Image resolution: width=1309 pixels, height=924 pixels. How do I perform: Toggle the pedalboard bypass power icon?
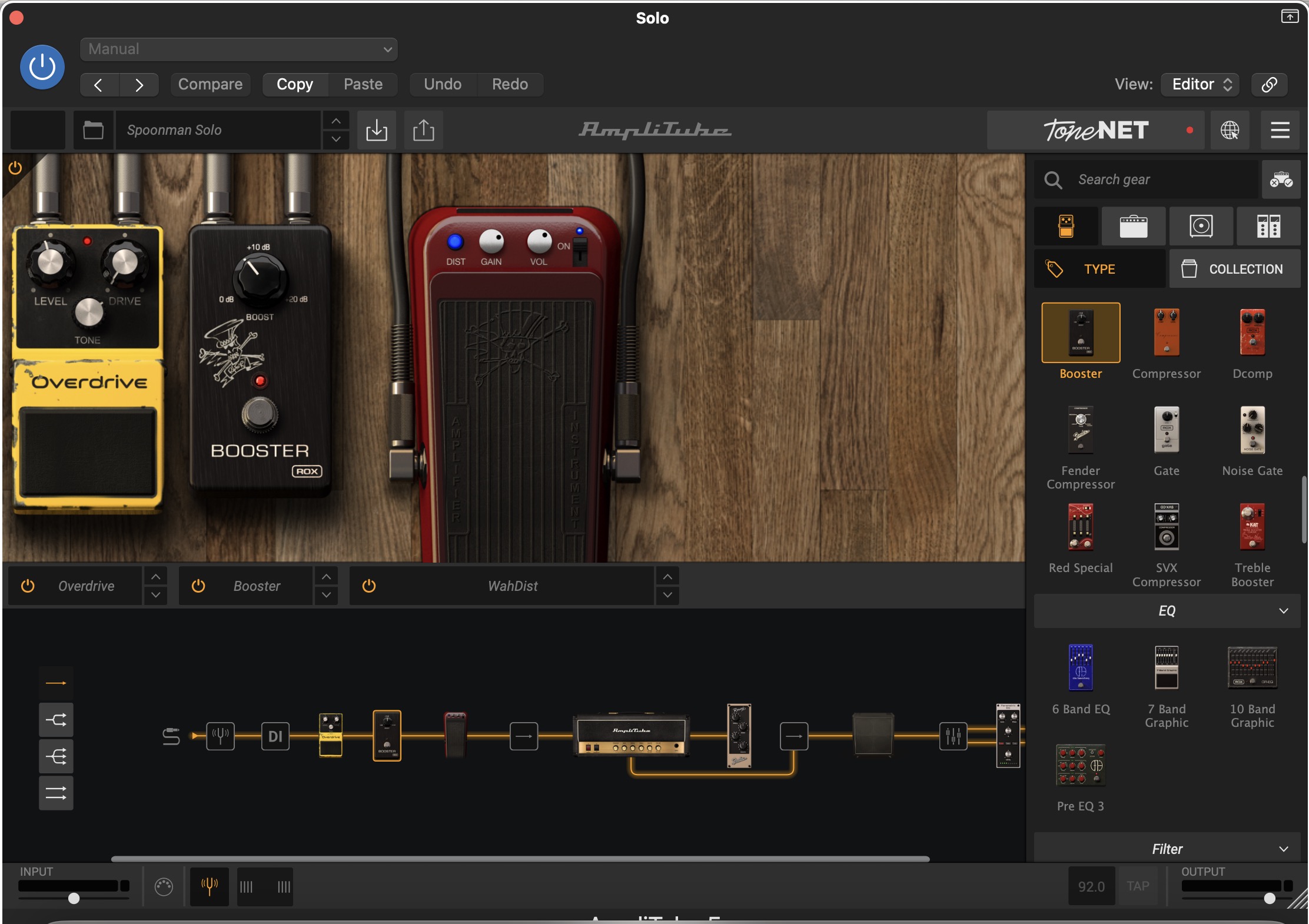click(15, 168)
